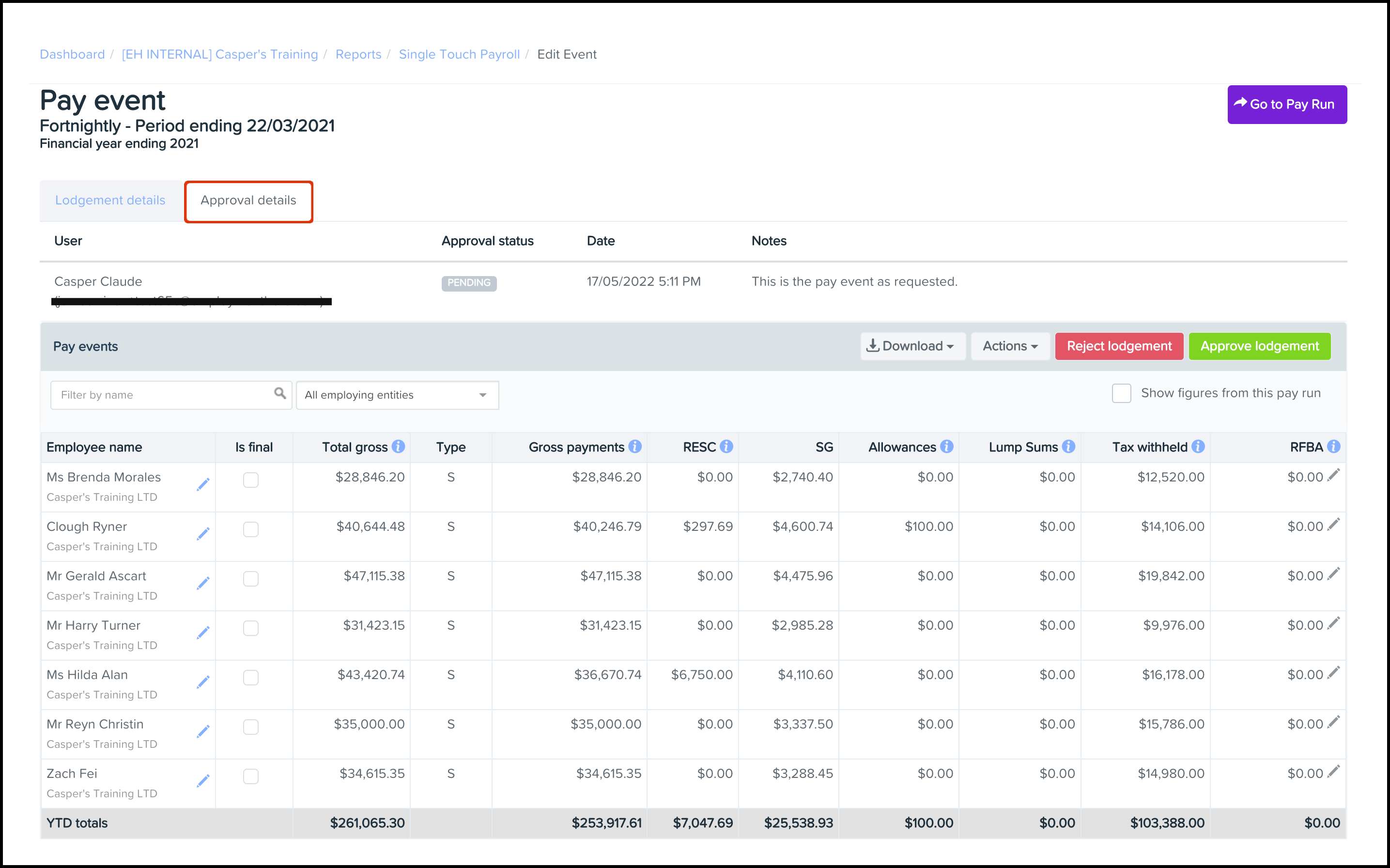The height and width of the screenshot is (868, 1390).
Task: Expand the Actions dropdown menu
Action: (1010, 346)
